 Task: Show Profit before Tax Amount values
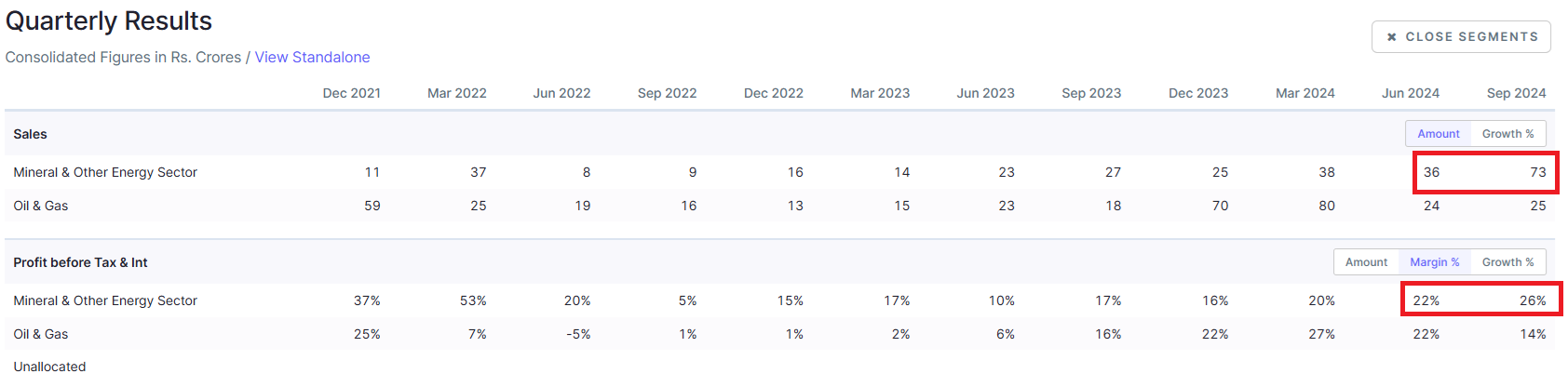point(1366,262)
